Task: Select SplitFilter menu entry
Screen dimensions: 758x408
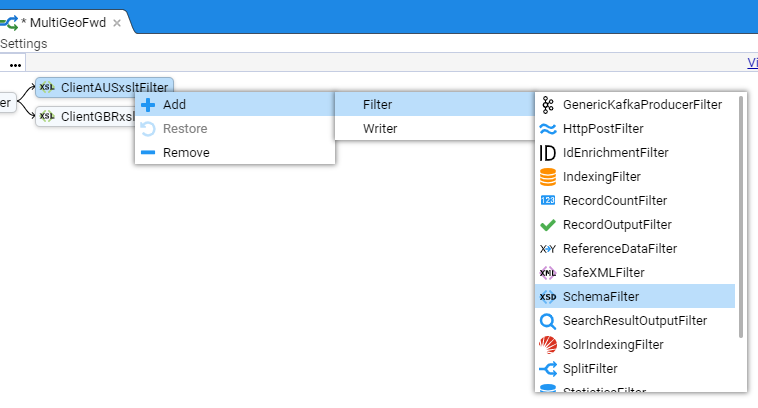Action: pos(590,369)
